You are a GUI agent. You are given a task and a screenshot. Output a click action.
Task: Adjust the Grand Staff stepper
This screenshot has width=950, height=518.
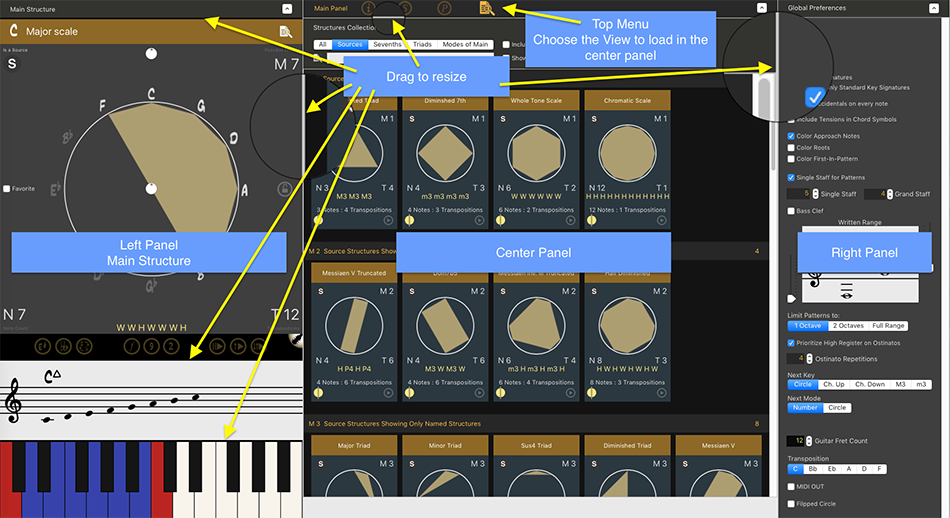(x=890, y=194)
